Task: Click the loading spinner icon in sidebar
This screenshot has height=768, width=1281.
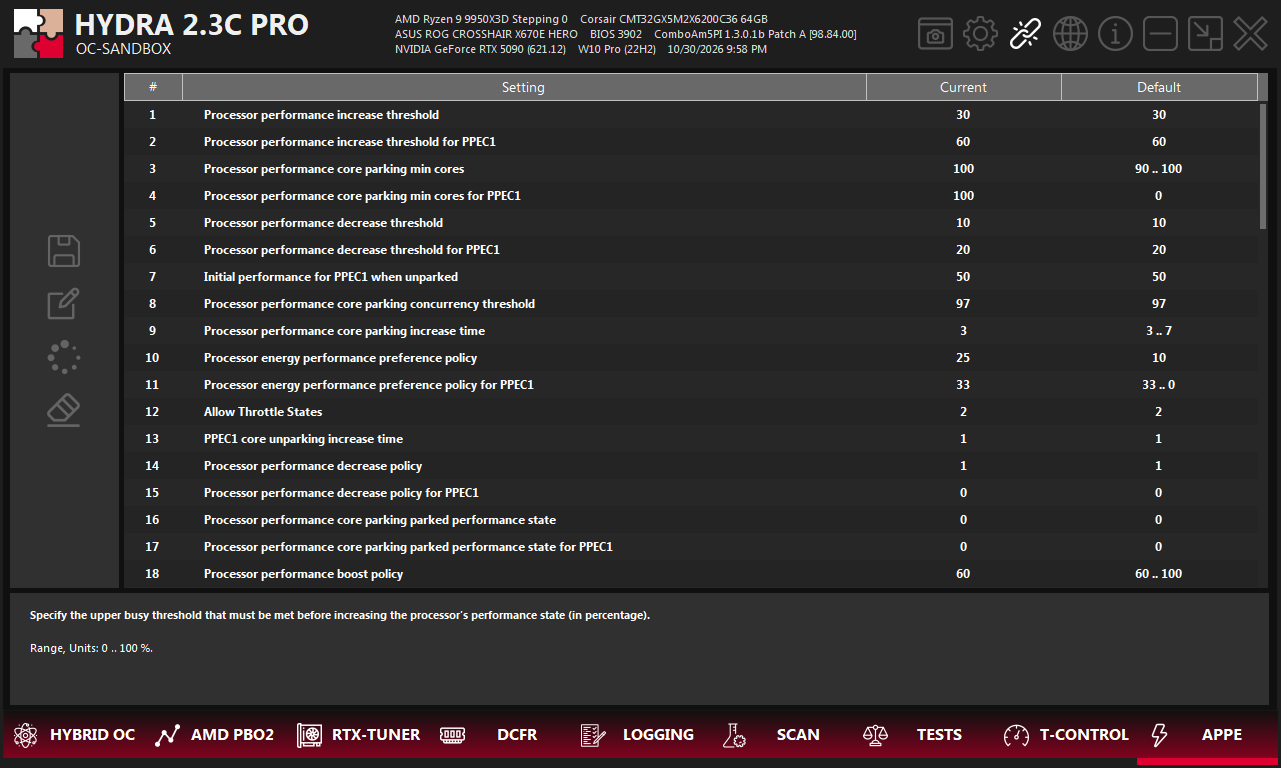Action: (x=64, y=357)
